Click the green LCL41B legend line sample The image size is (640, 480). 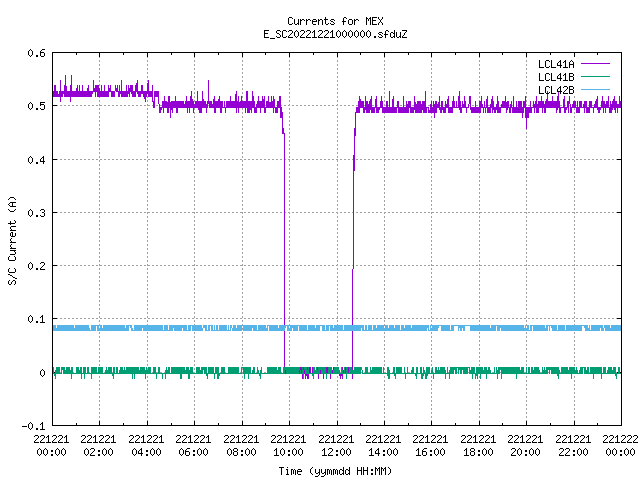coord(595,76)
